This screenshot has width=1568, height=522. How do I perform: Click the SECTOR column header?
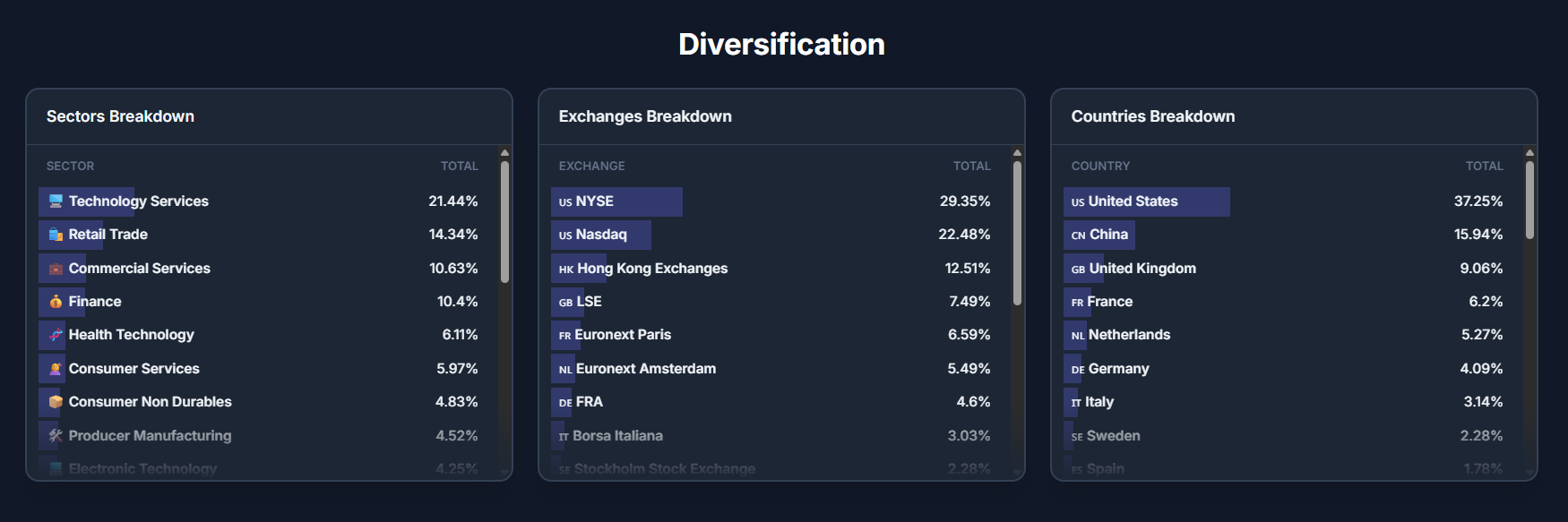(x=70, y=167)
